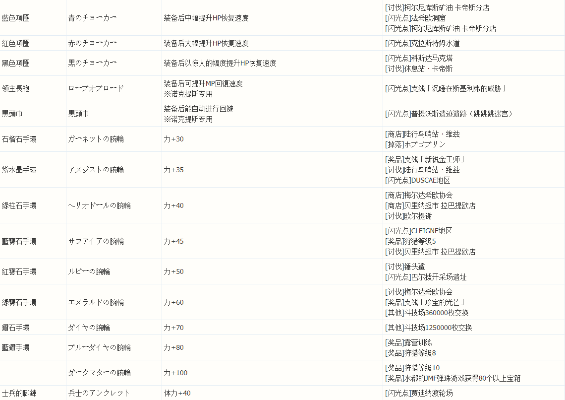Screen dimensions: 565x400
Task: Click the cell '兵士のアンクレット'
Action: pos(99,393)
